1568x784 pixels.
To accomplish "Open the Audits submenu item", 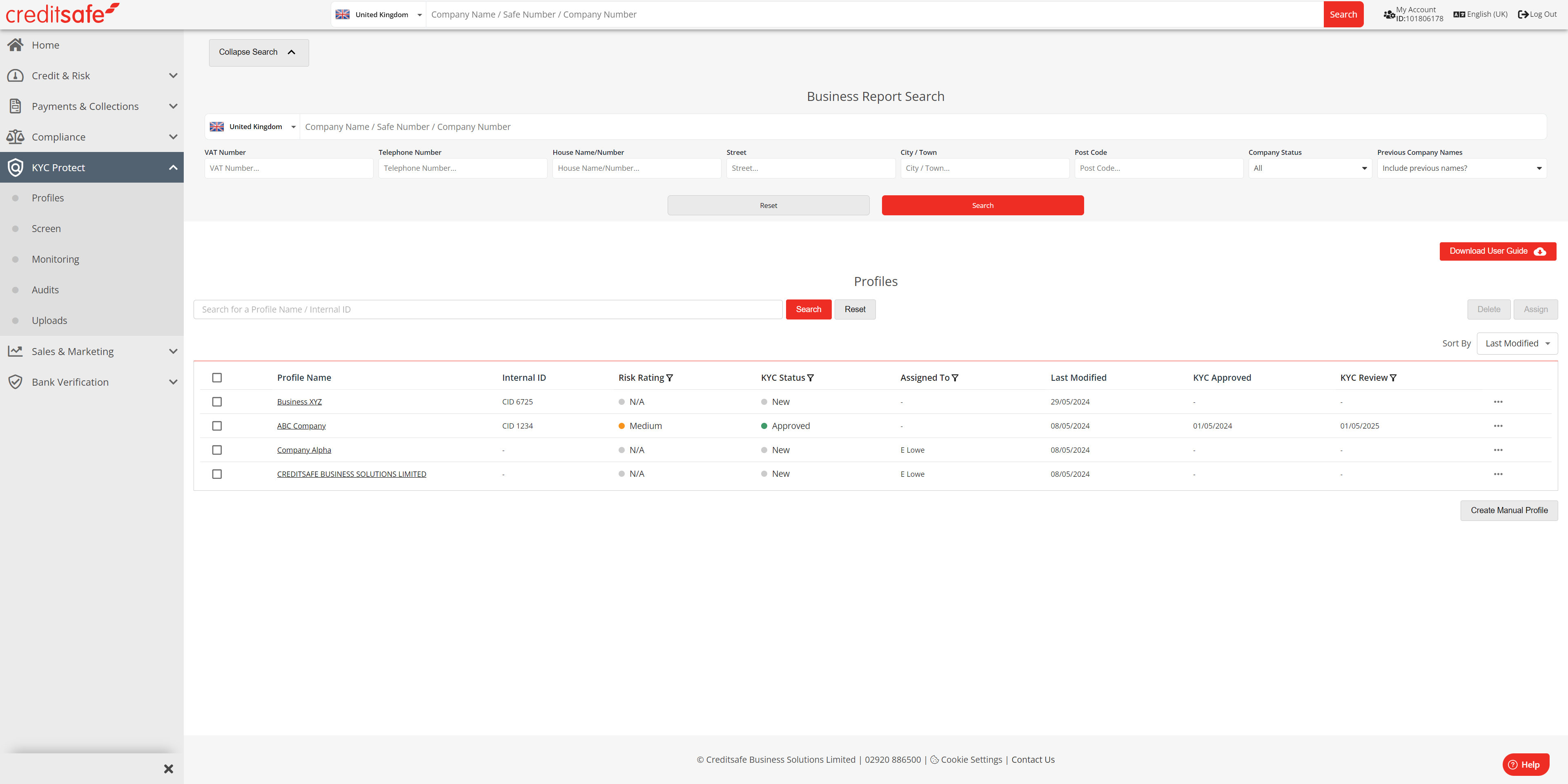I will 45,290.
